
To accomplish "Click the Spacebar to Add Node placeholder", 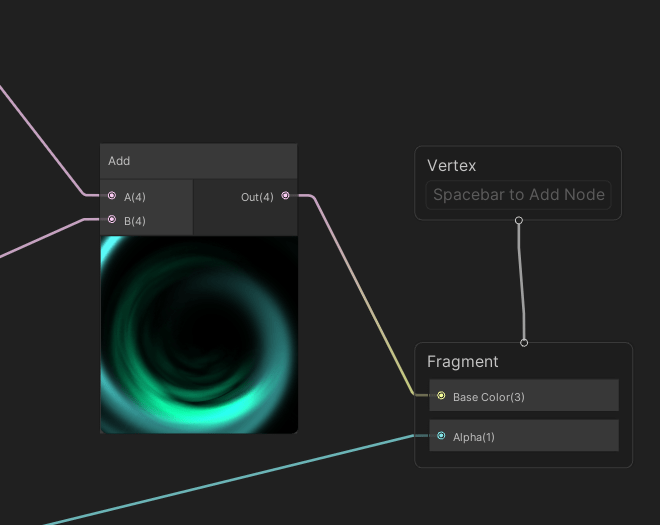I will (518, 195).
